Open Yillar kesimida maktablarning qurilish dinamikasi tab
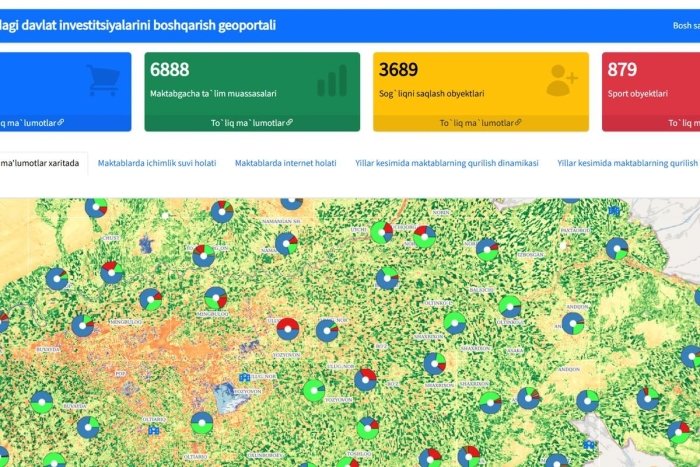 pos(447,163)
